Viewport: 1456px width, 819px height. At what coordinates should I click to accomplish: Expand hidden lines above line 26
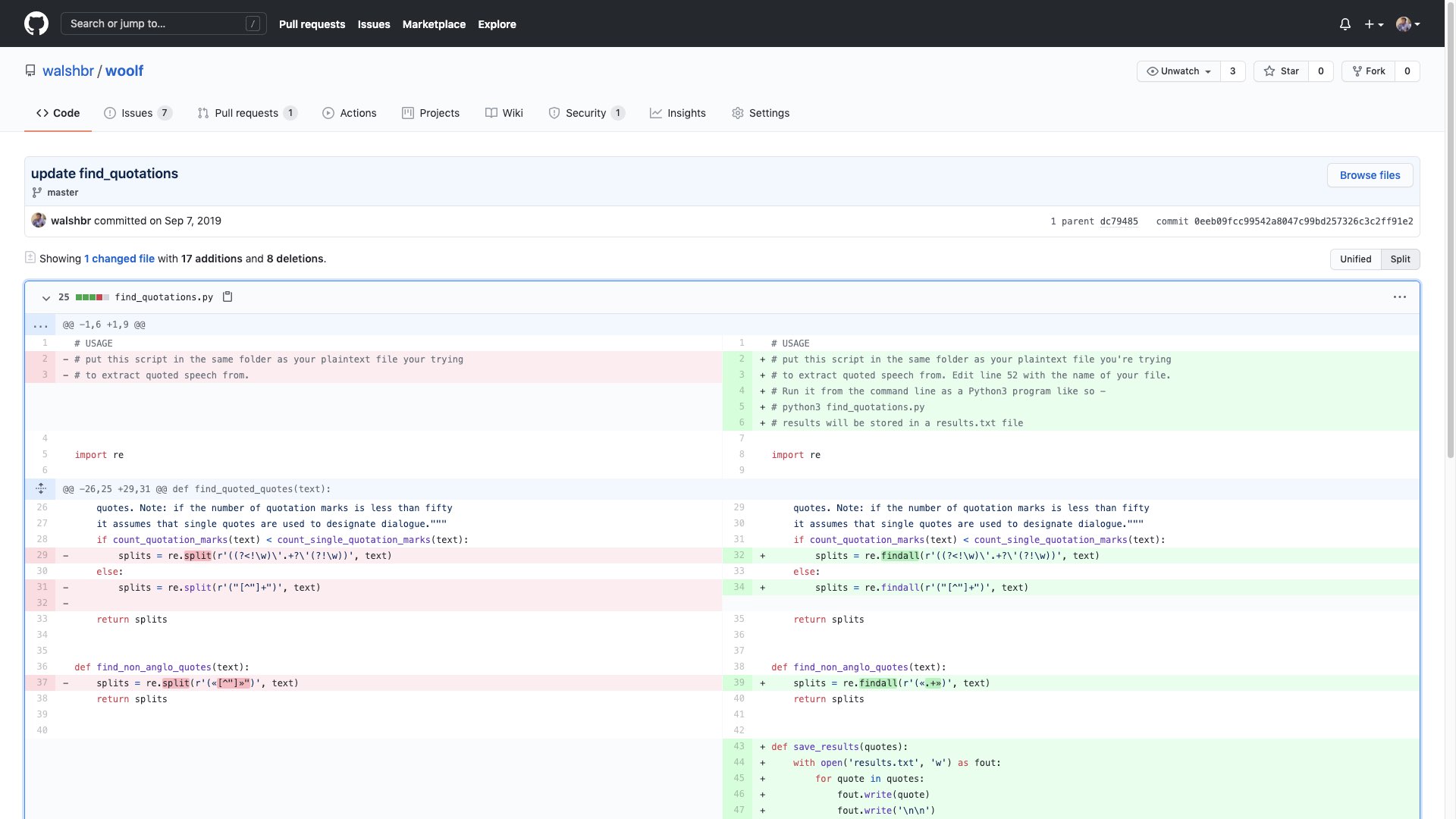click(41, 489)
